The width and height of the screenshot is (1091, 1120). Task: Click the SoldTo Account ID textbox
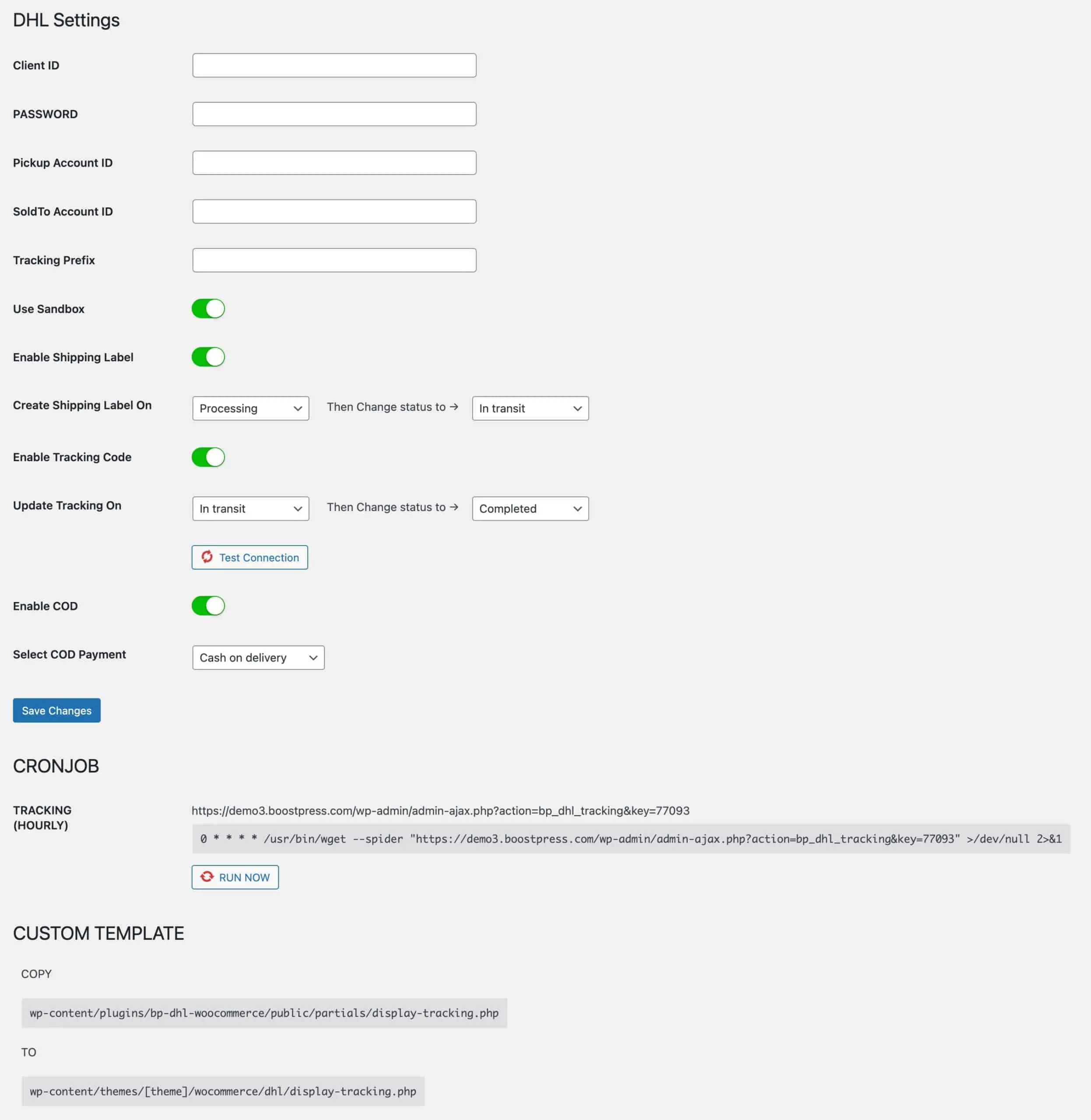point(334,211)
